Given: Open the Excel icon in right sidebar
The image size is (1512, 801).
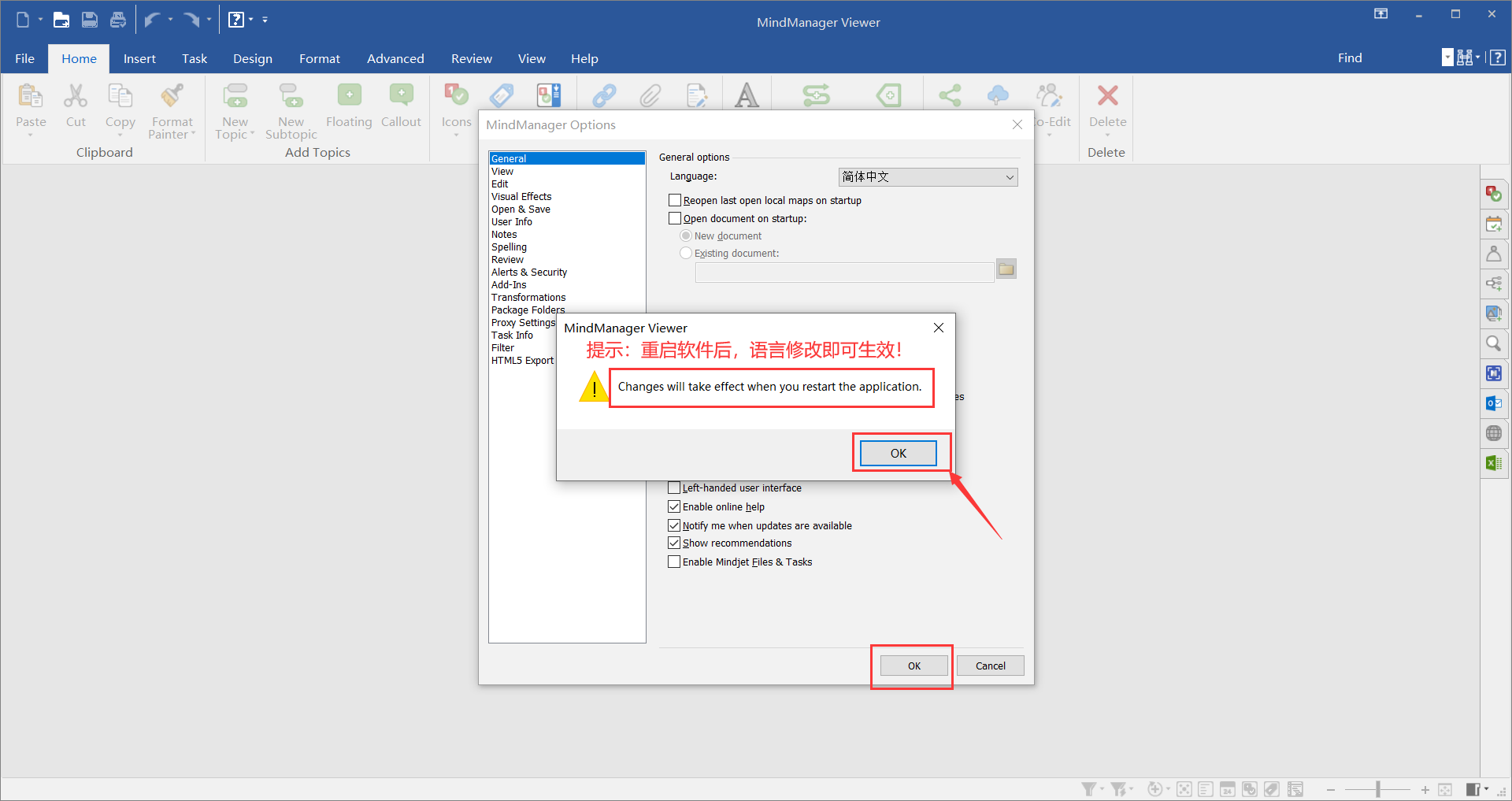Looking at the screenshot, I should click(1493, 463).
